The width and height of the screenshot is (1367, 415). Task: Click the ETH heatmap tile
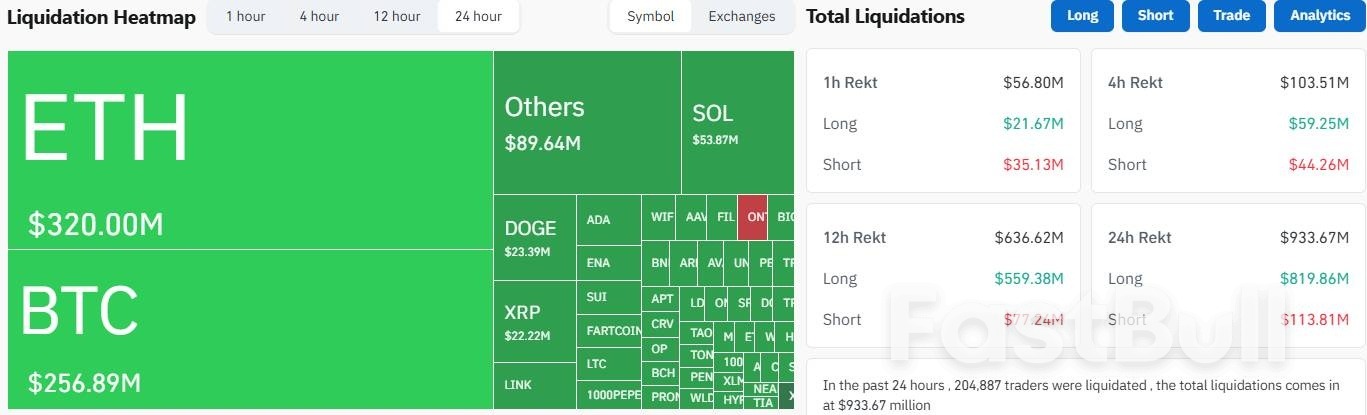(250, 150)
